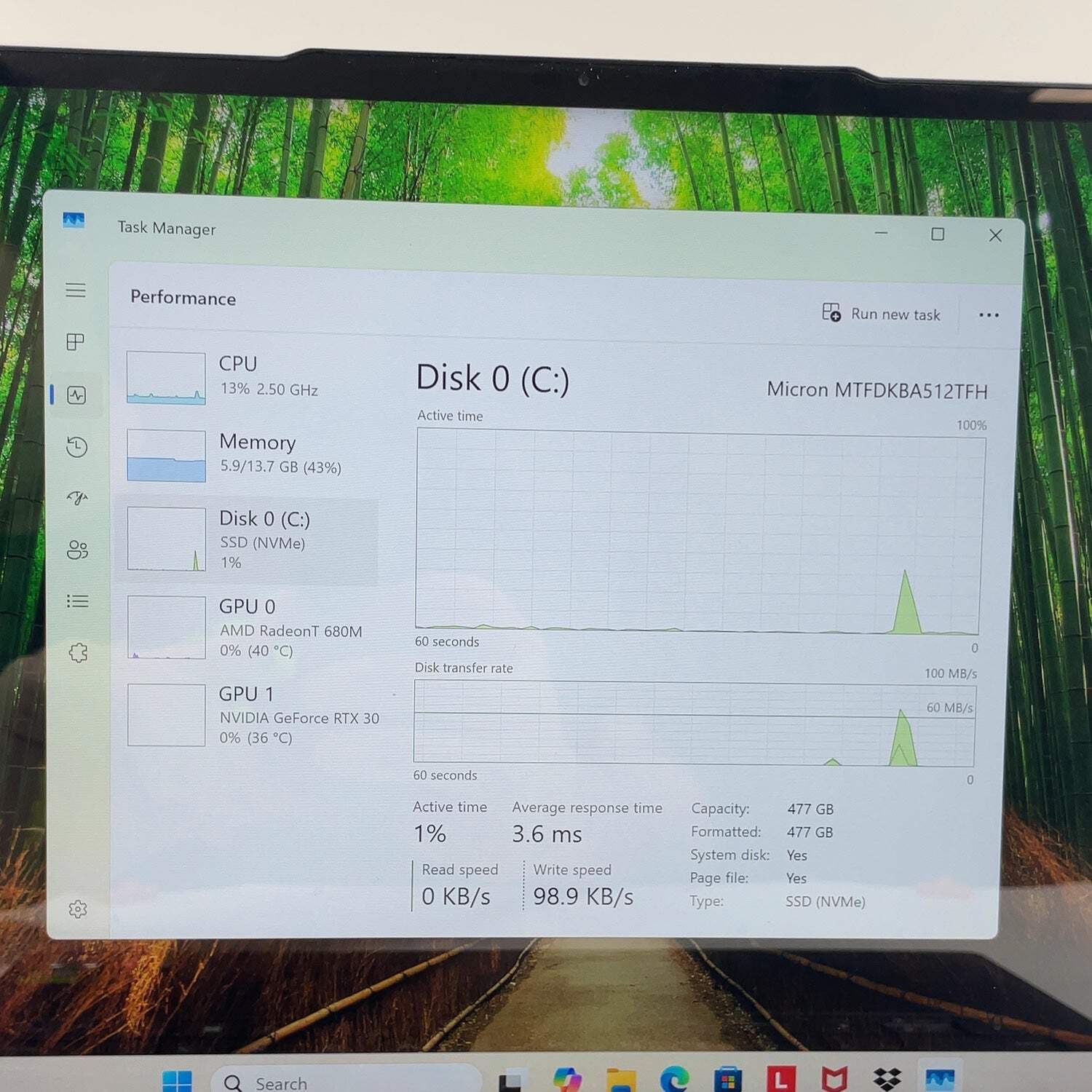Click the Active time disk graph

[699, 531]
